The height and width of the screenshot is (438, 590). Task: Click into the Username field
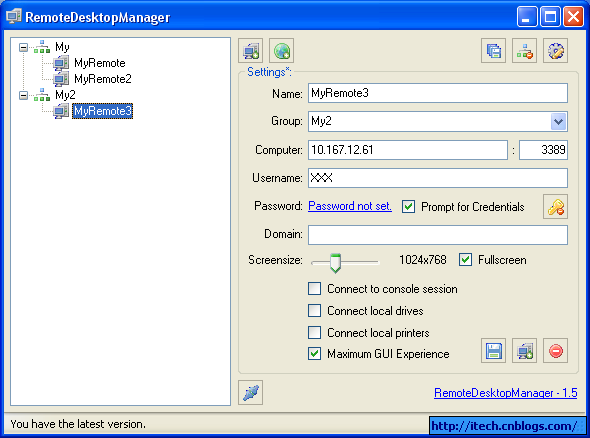(x=438, y=178)
